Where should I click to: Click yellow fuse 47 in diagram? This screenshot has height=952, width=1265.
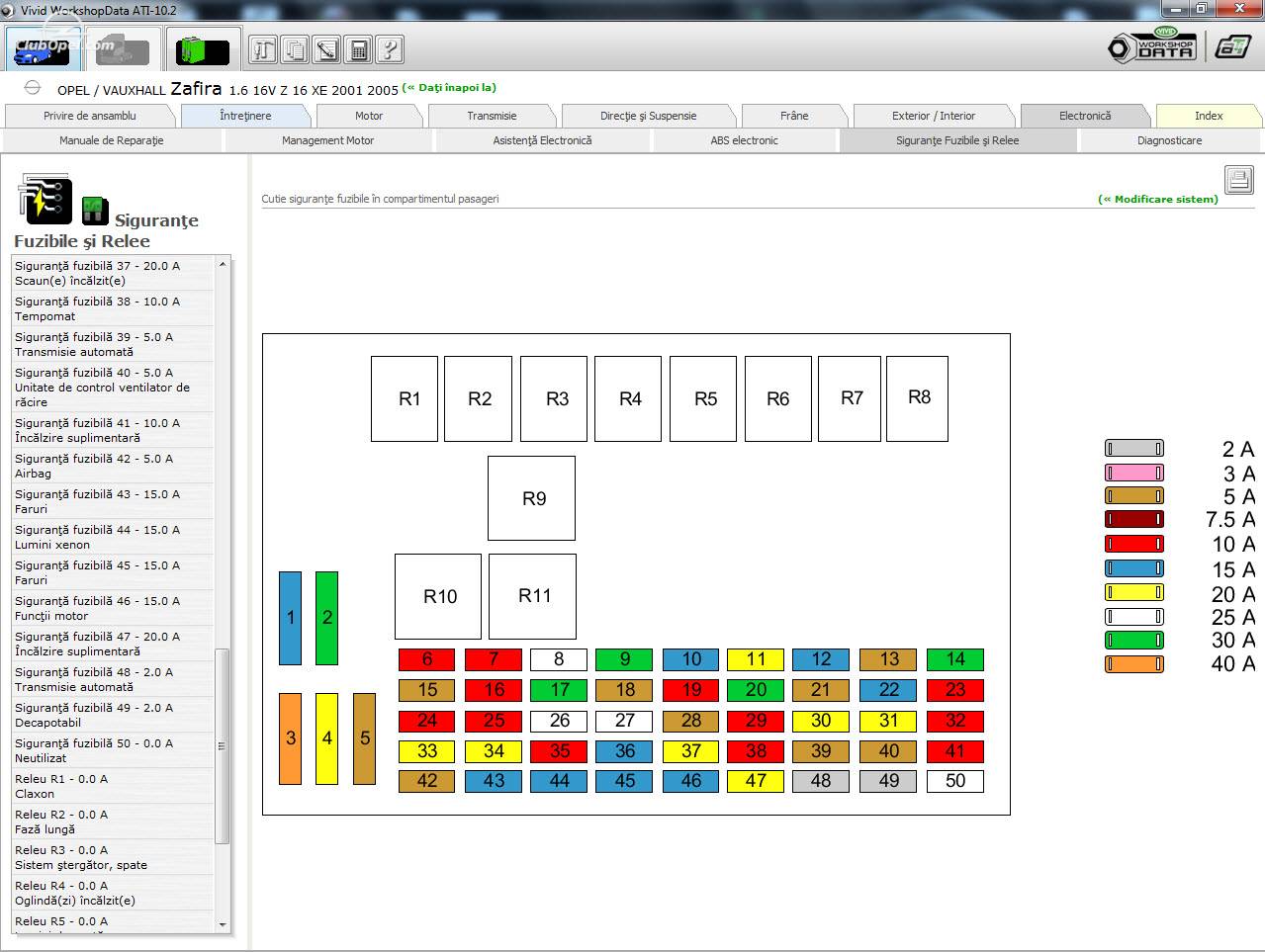point(756,781)
